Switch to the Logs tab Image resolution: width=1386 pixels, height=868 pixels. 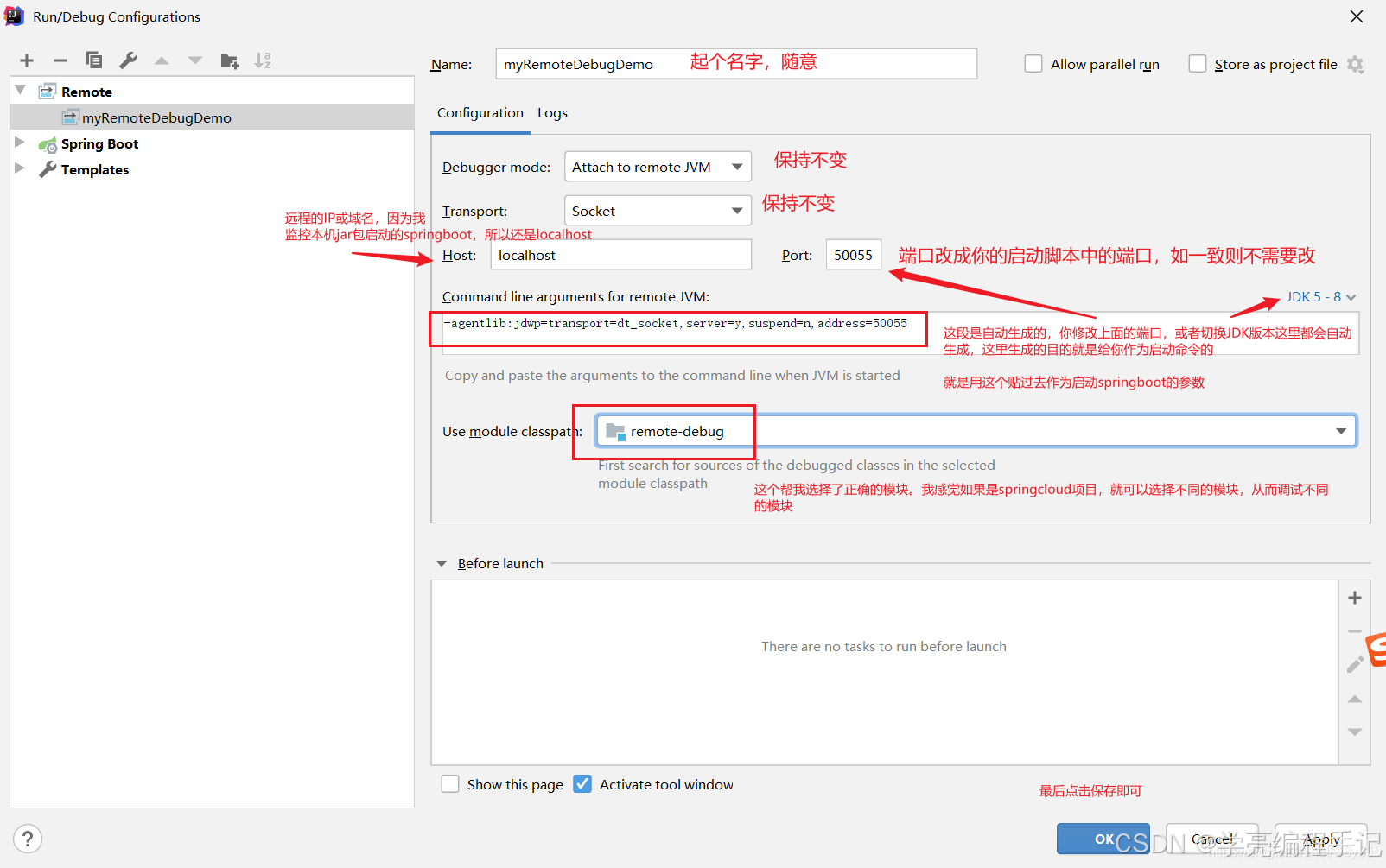tap(552, 112)
